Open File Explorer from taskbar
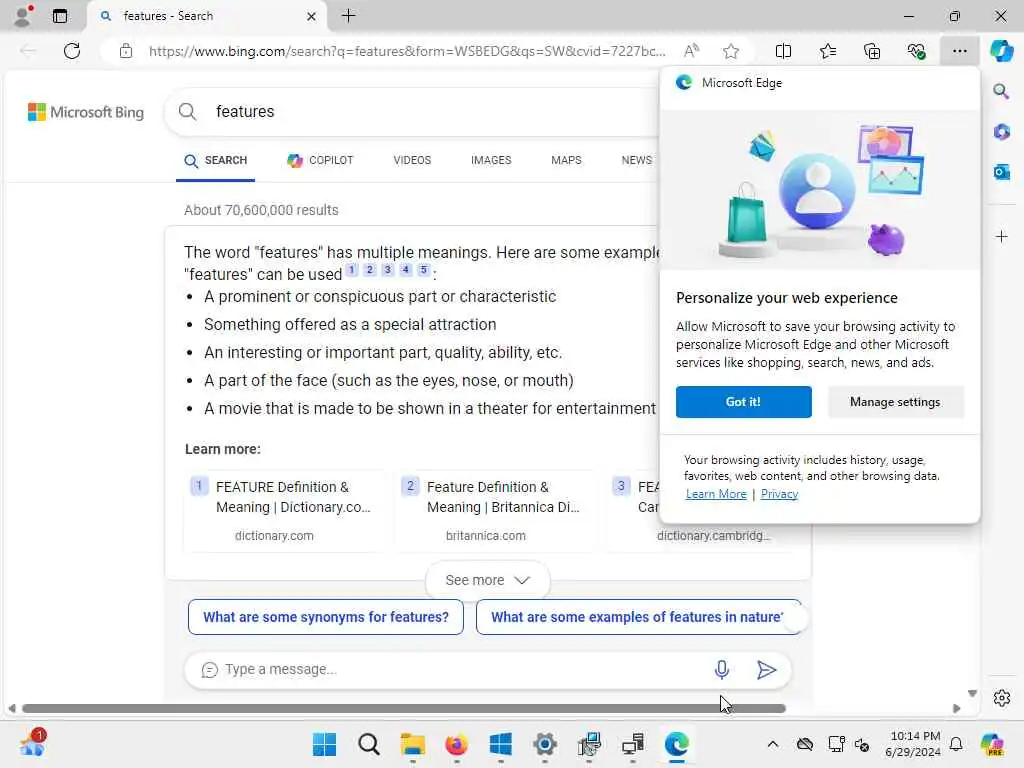Screen dimensions: 1024x768 [x=413, y=744]
